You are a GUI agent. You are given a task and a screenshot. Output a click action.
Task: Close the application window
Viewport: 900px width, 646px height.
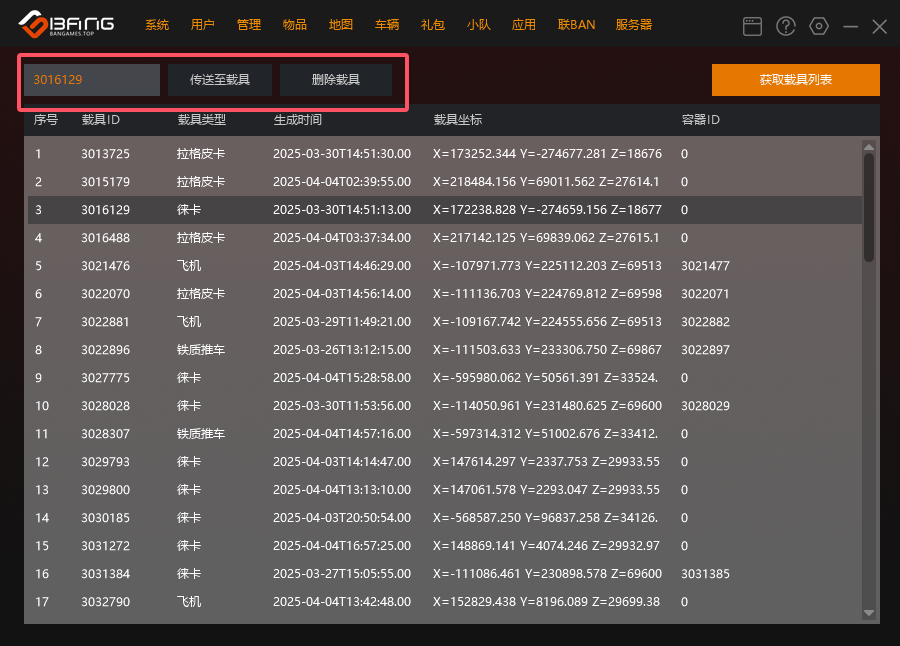coord(879,26)
